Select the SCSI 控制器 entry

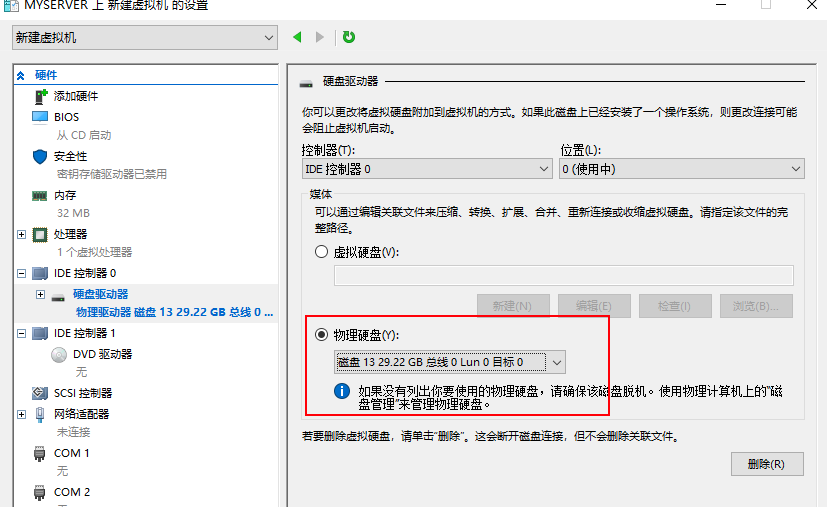[x=83, y=393]
